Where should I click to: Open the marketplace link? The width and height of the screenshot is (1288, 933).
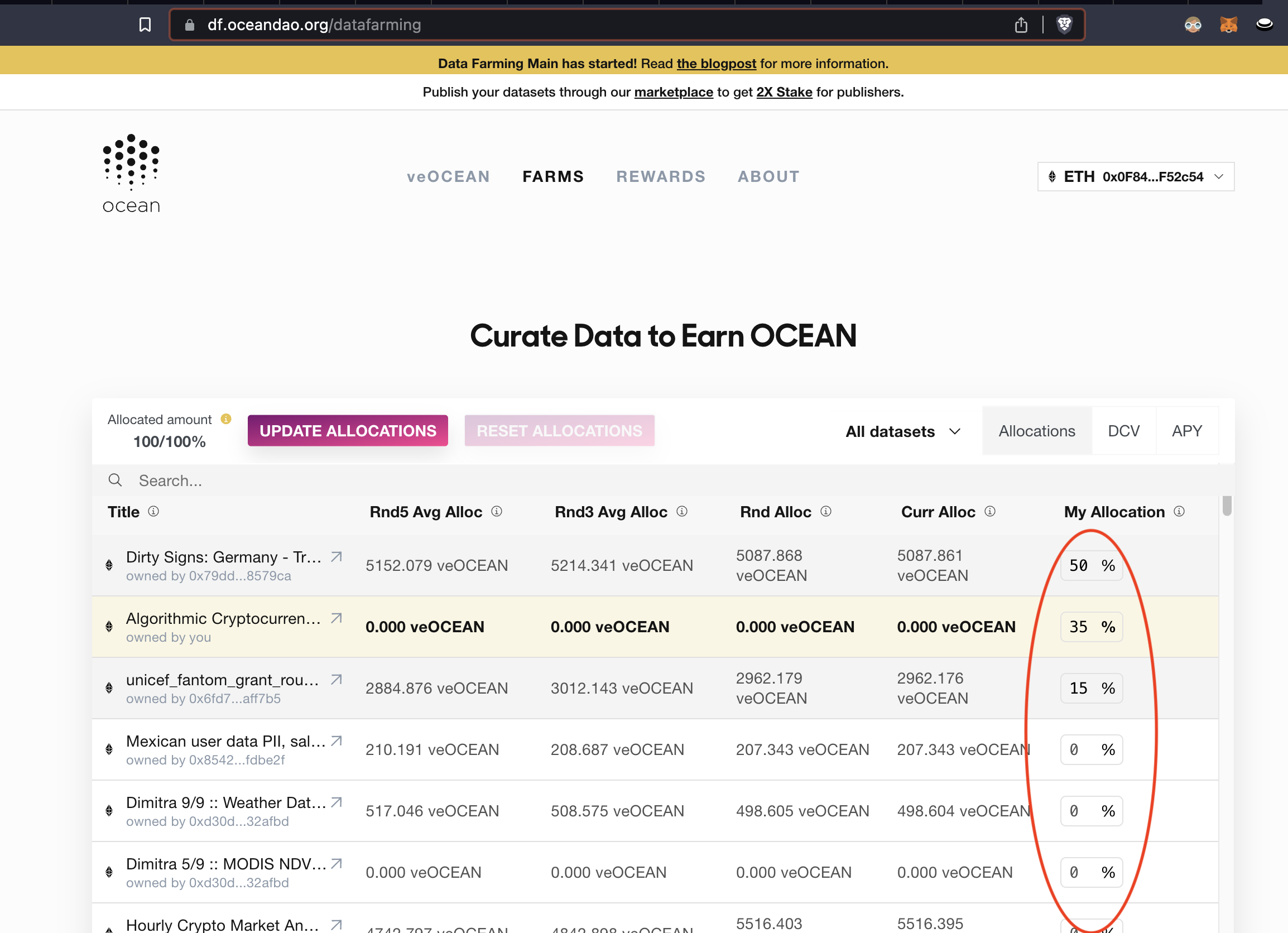(x=674, y=92)
